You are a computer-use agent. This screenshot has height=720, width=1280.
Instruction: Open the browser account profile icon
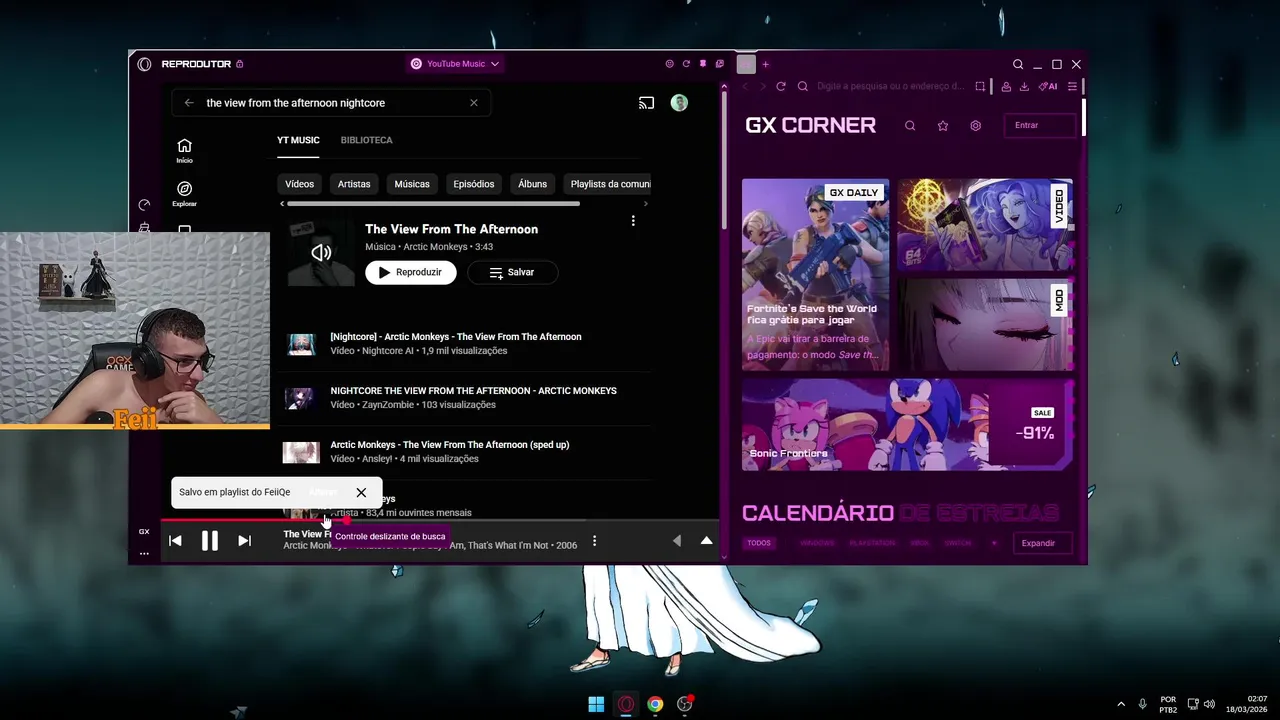pyautogui.click(x=1006, y=87)
